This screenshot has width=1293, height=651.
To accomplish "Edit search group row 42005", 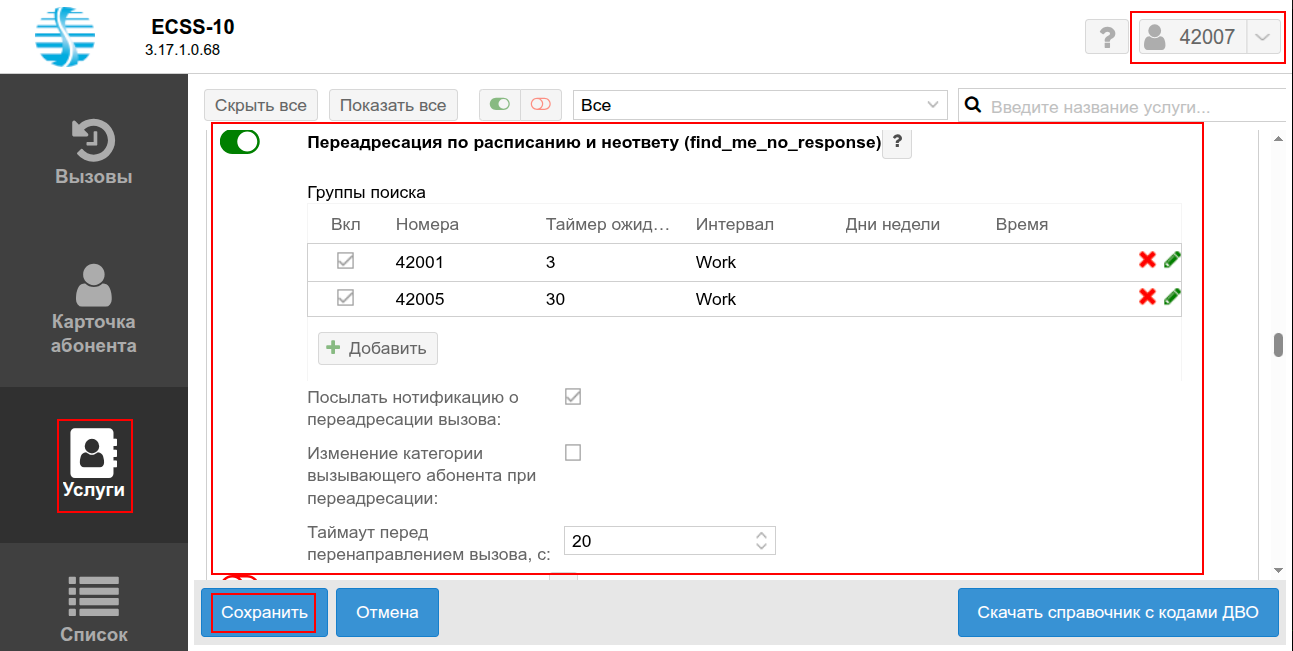I will (1172, 296).
